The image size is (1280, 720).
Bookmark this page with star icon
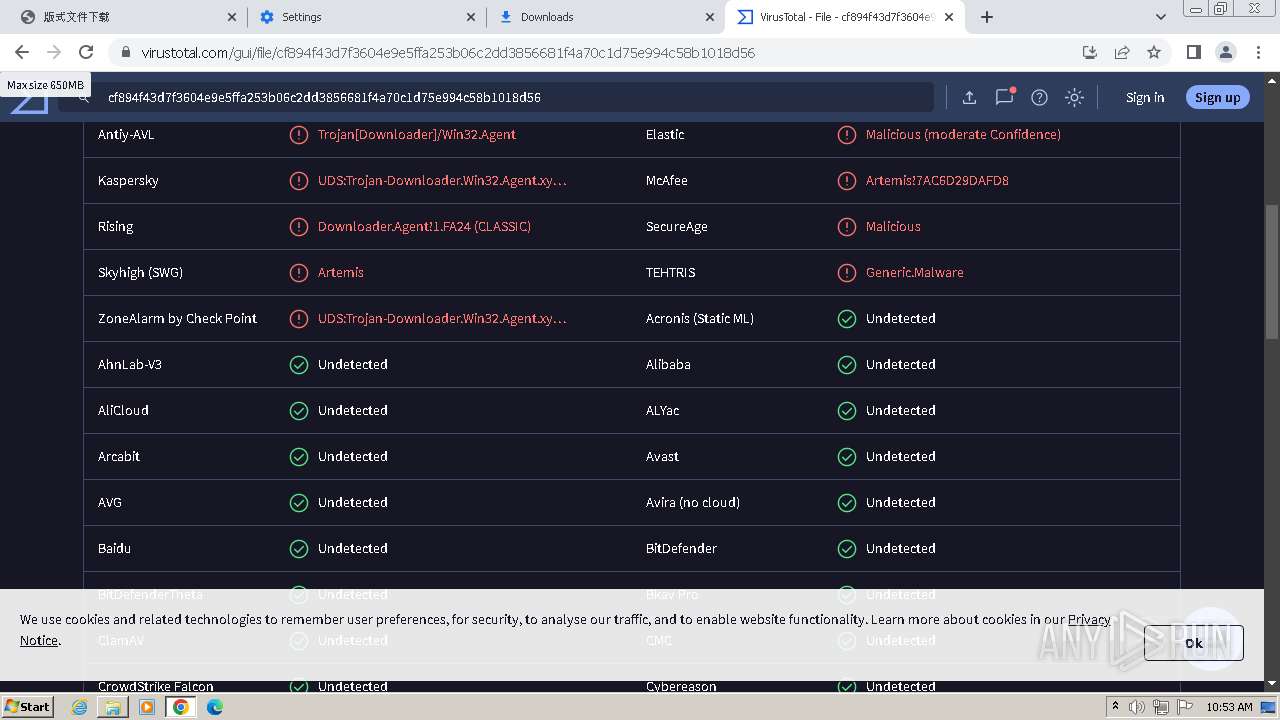tap(1154, 52)
